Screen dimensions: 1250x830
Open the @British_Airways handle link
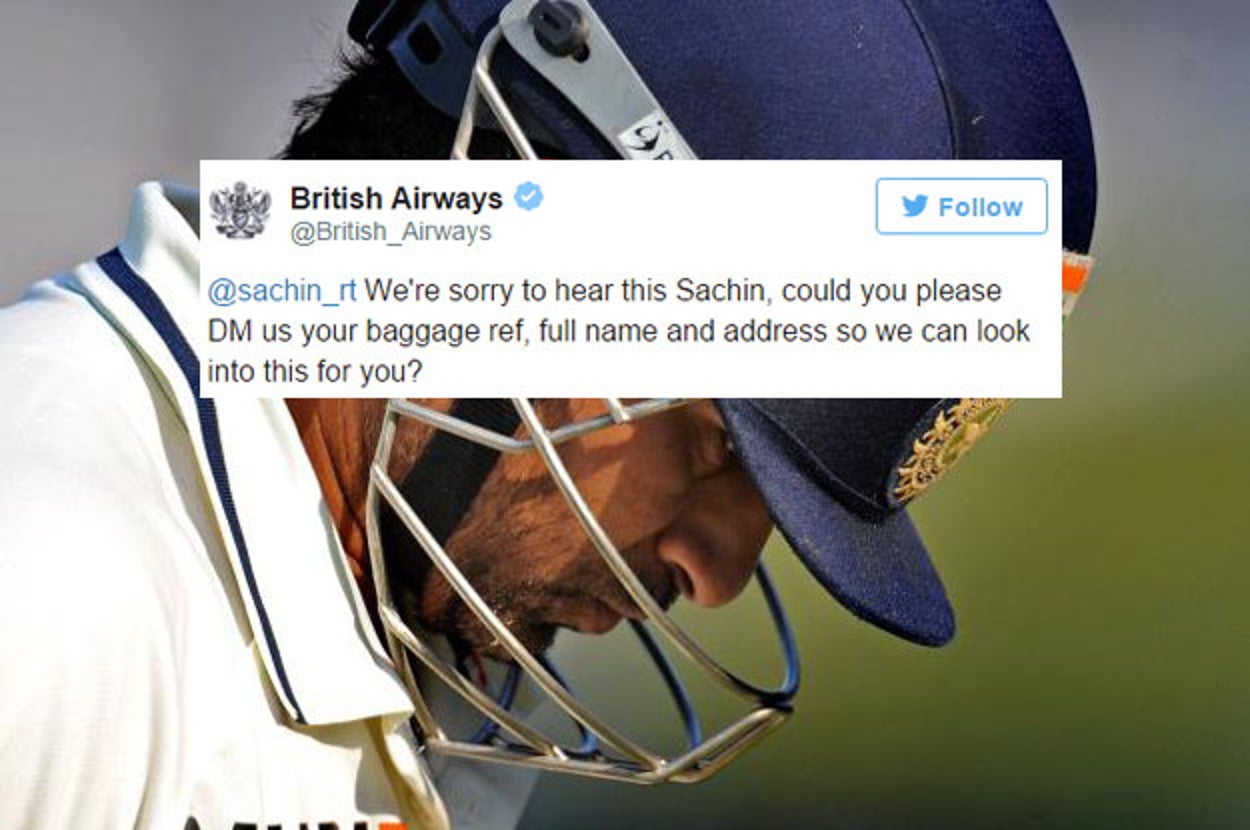391,232
